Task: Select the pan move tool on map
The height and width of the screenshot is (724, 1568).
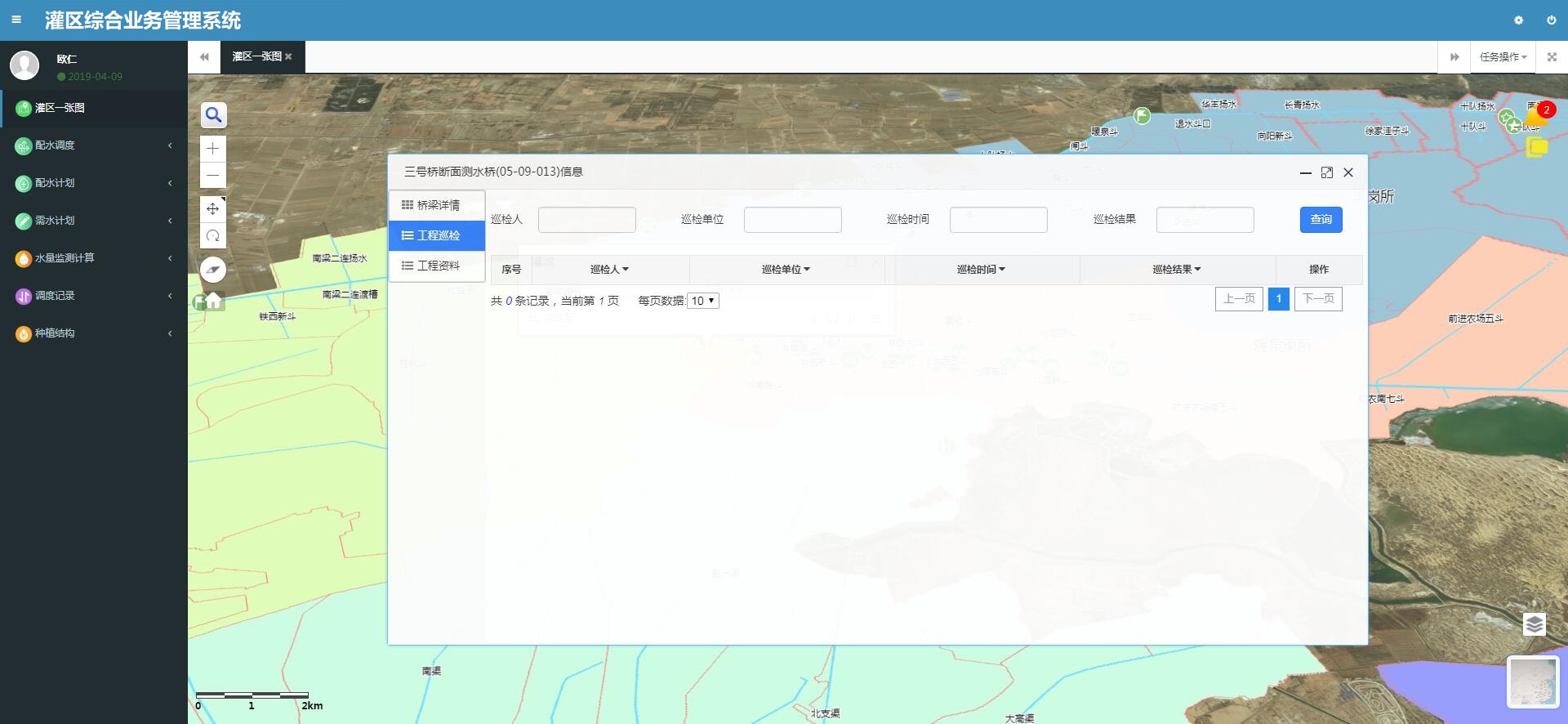Action: tap(212, 208)
